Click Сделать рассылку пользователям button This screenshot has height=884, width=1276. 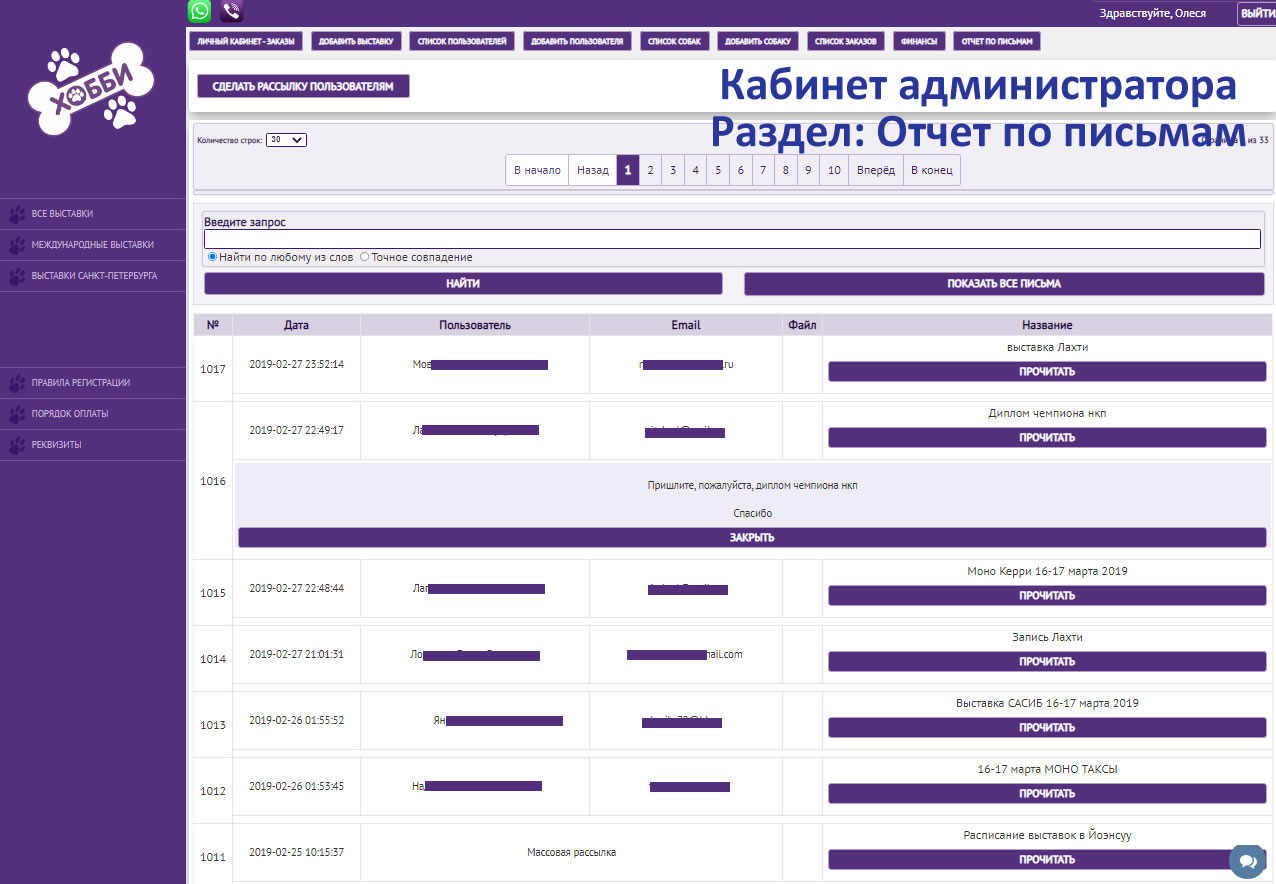tap(303, 86)
